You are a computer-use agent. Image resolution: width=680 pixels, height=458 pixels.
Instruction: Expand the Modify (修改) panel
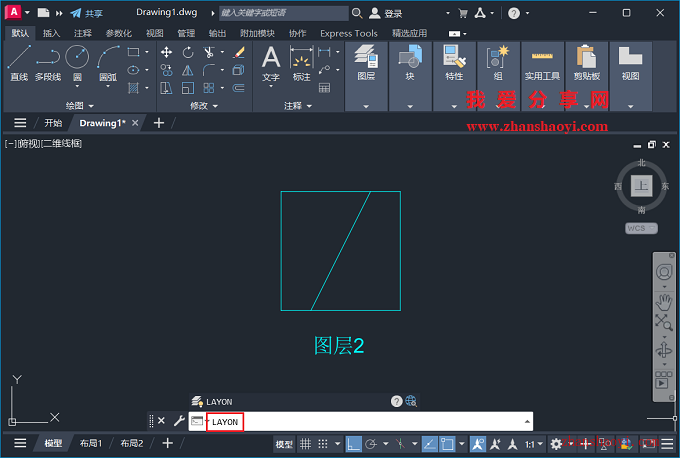tap(204, 106)
